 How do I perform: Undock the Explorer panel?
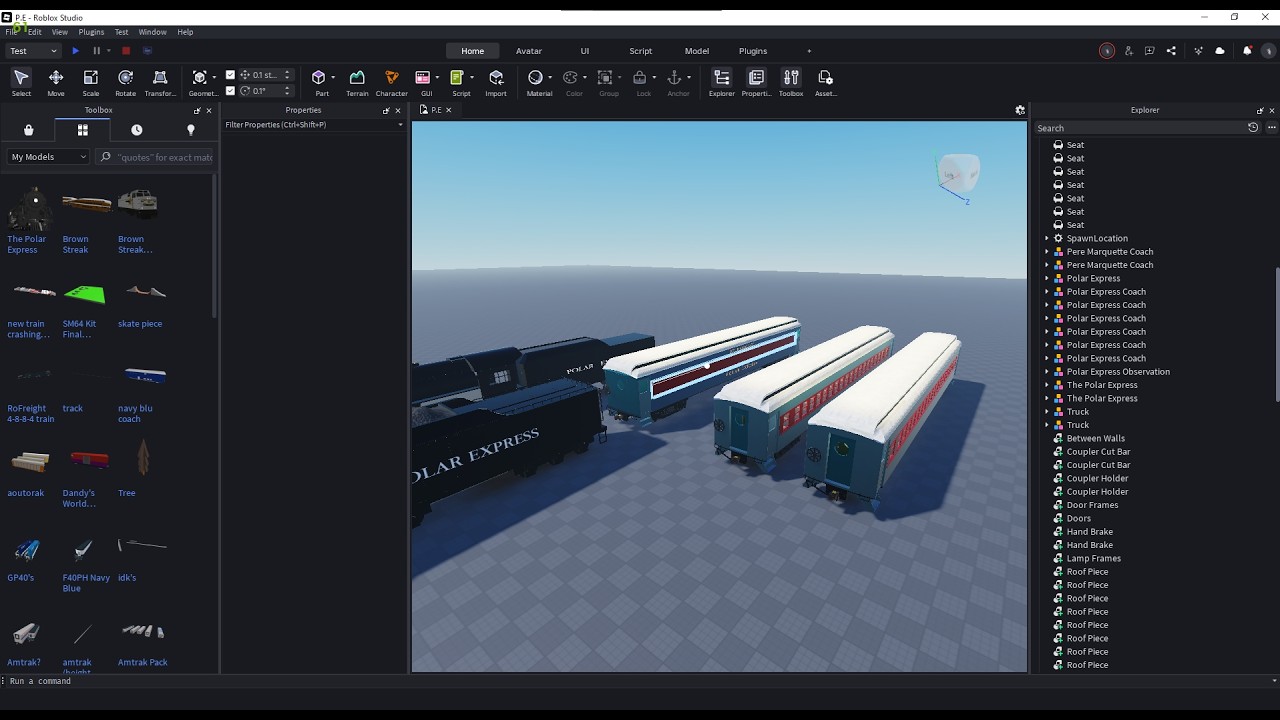[1260, 110]
